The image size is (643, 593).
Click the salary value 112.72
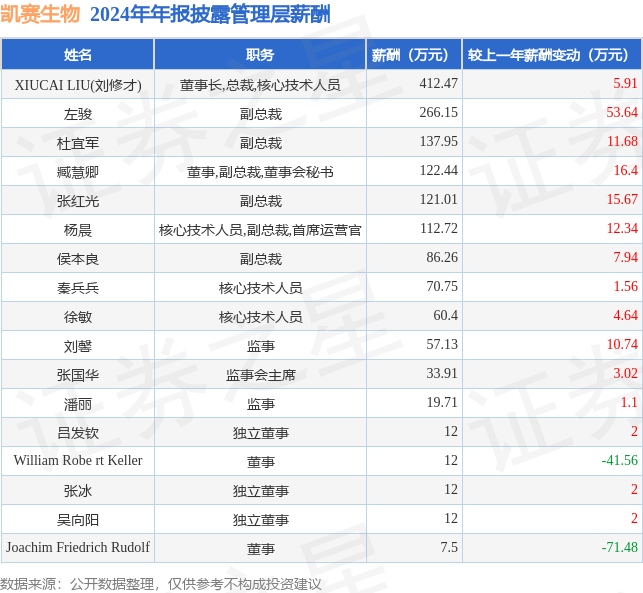[438, 228]
